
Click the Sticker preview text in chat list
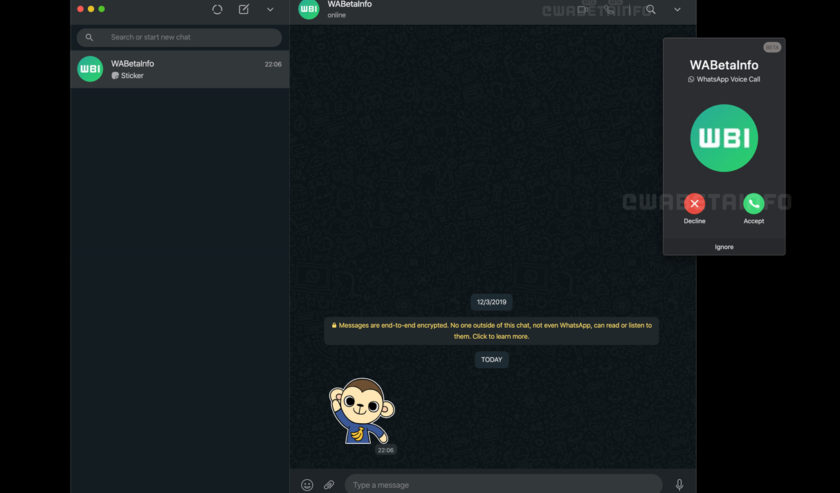[x=132, y=76]
